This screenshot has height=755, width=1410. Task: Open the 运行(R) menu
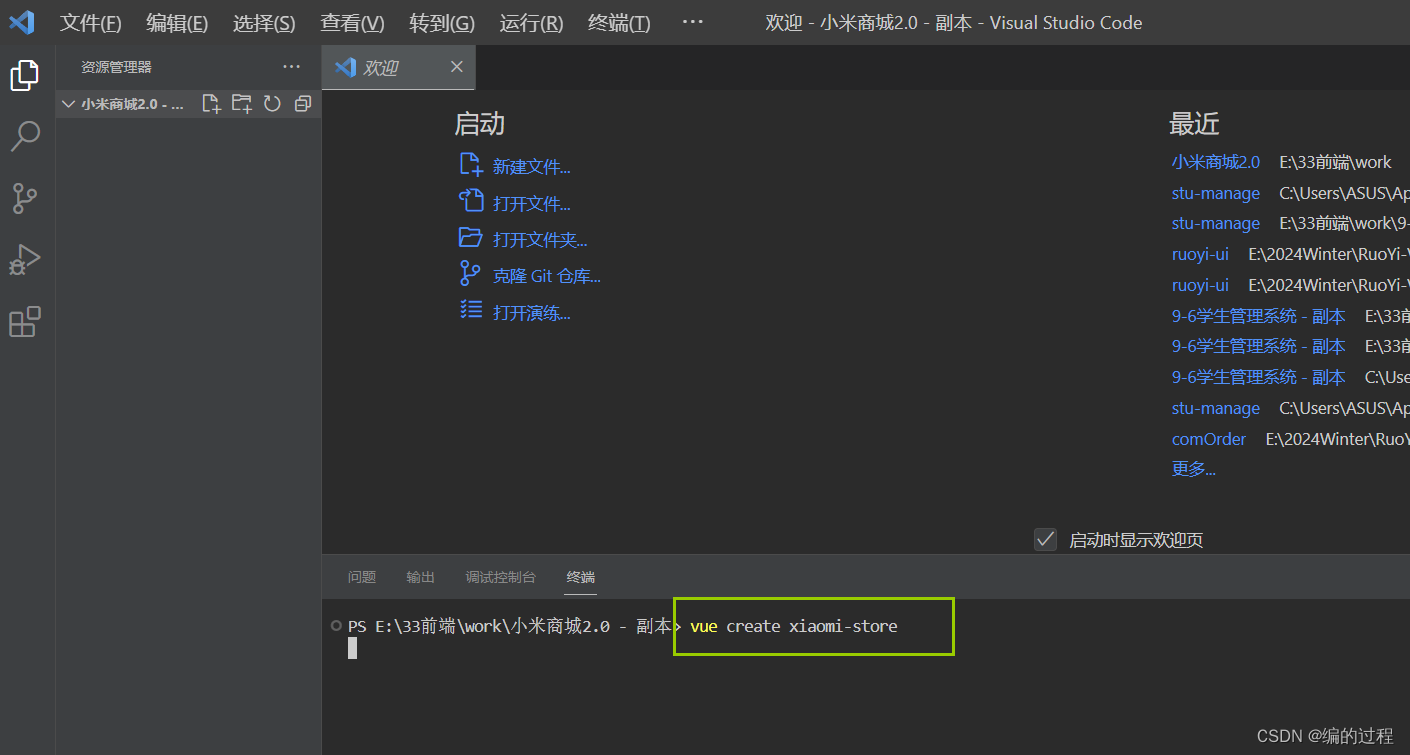(x=531, y=22)
